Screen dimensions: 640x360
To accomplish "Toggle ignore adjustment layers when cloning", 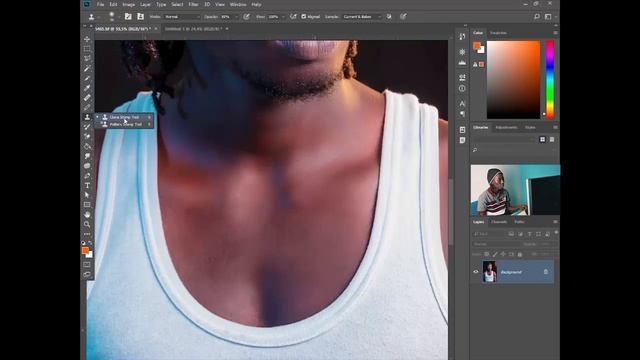I will click(389, 17).
